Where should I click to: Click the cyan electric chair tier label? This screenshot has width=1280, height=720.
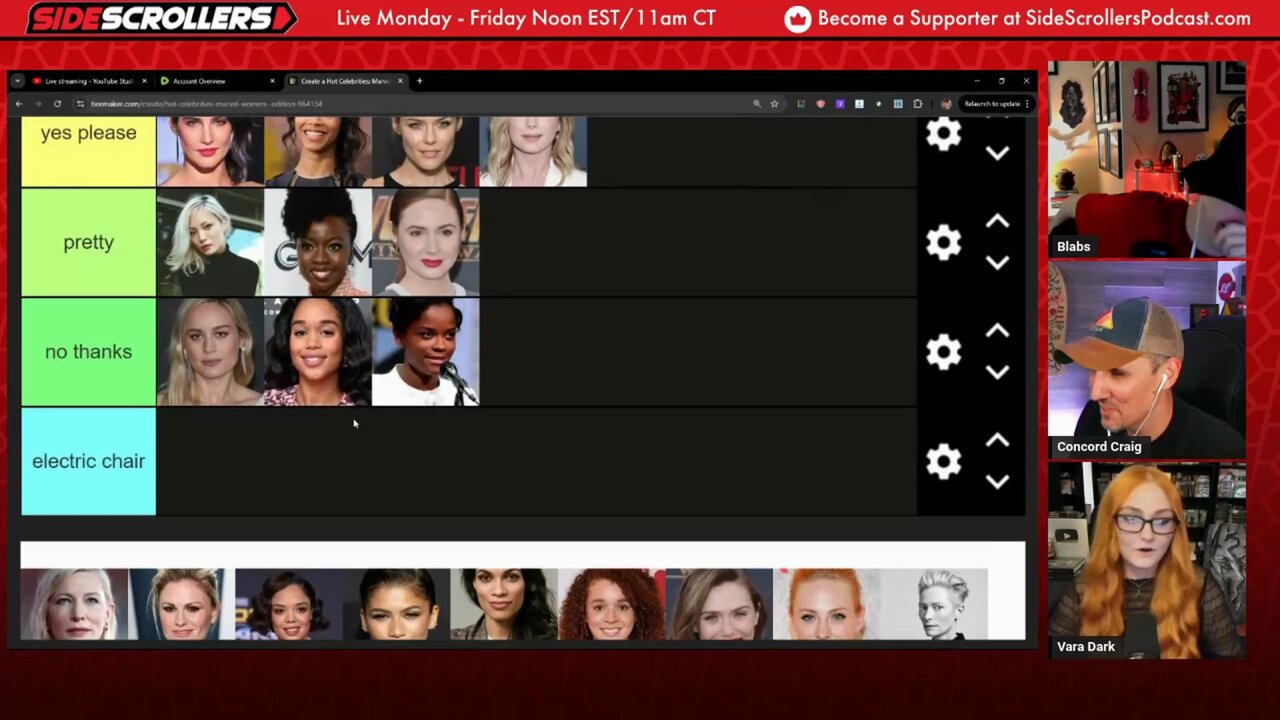tap(88, 461)
